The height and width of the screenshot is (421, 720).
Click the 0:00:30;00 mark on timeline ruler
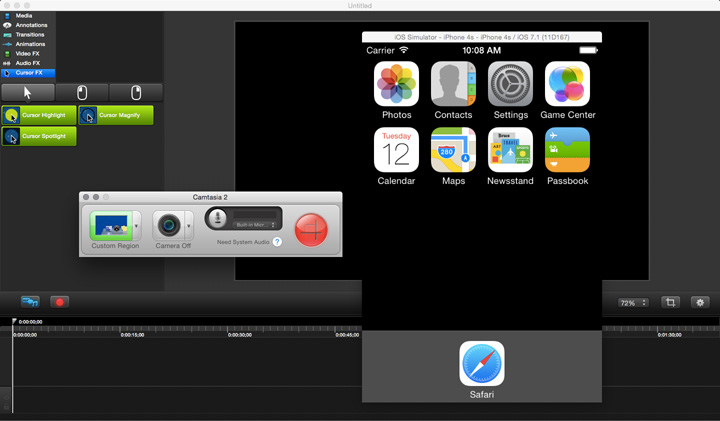(x=240, y=335)
